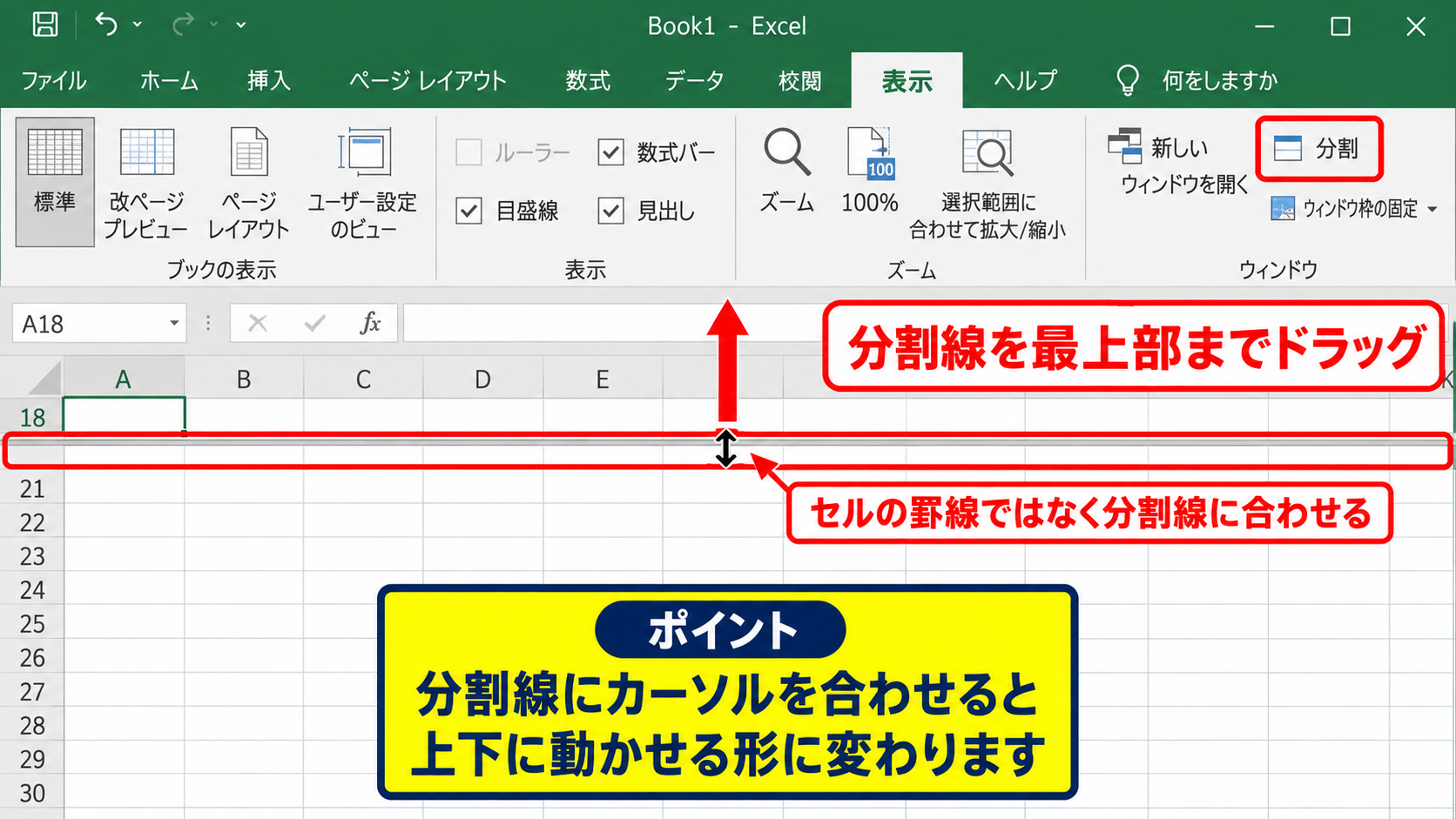This screenshot has width=1456, height=819.
Task: Click the Redo arrow icon
Action: click(x=183, y=24)
